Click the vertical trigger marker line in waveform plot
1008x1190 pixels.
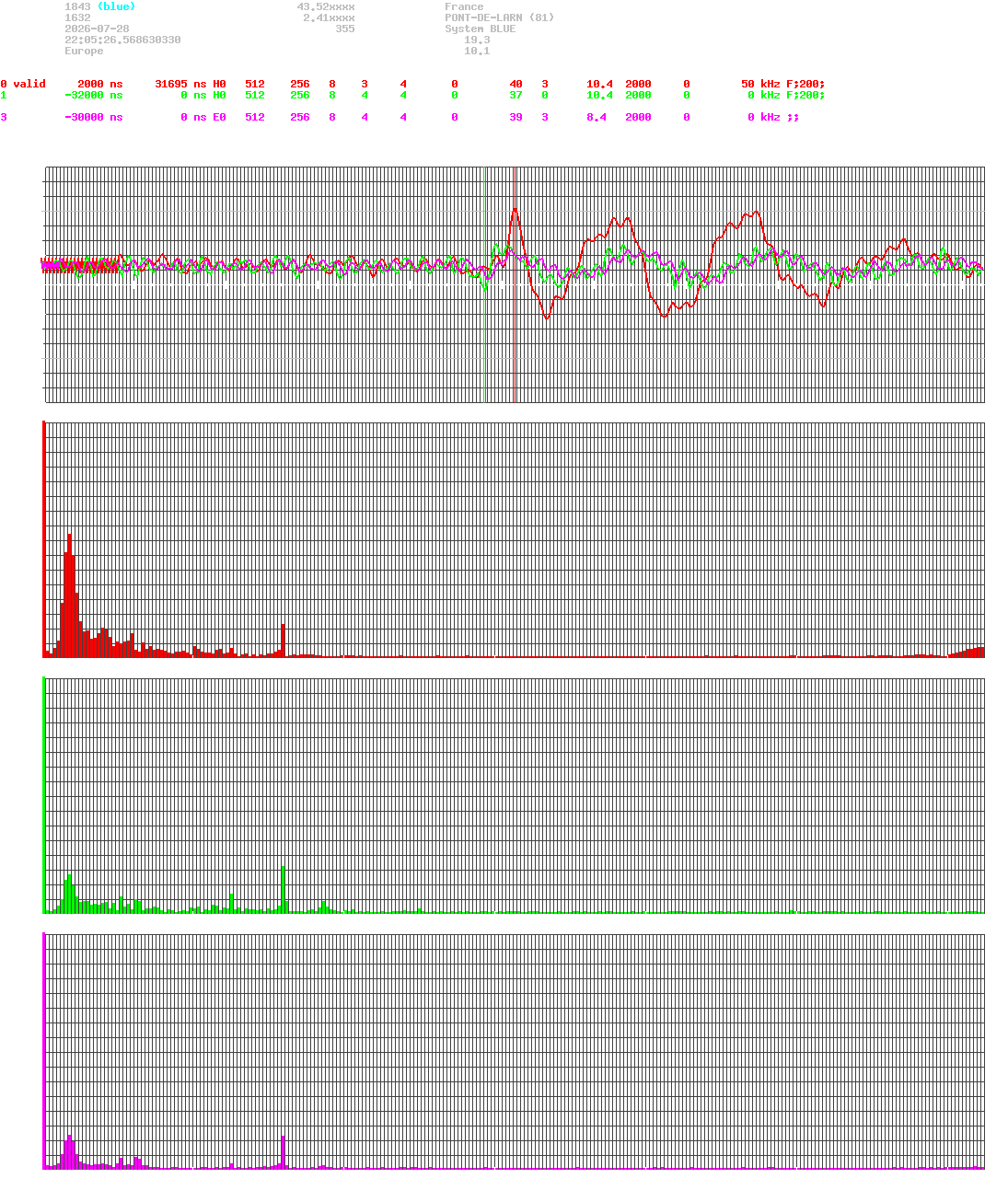(514, 284)
